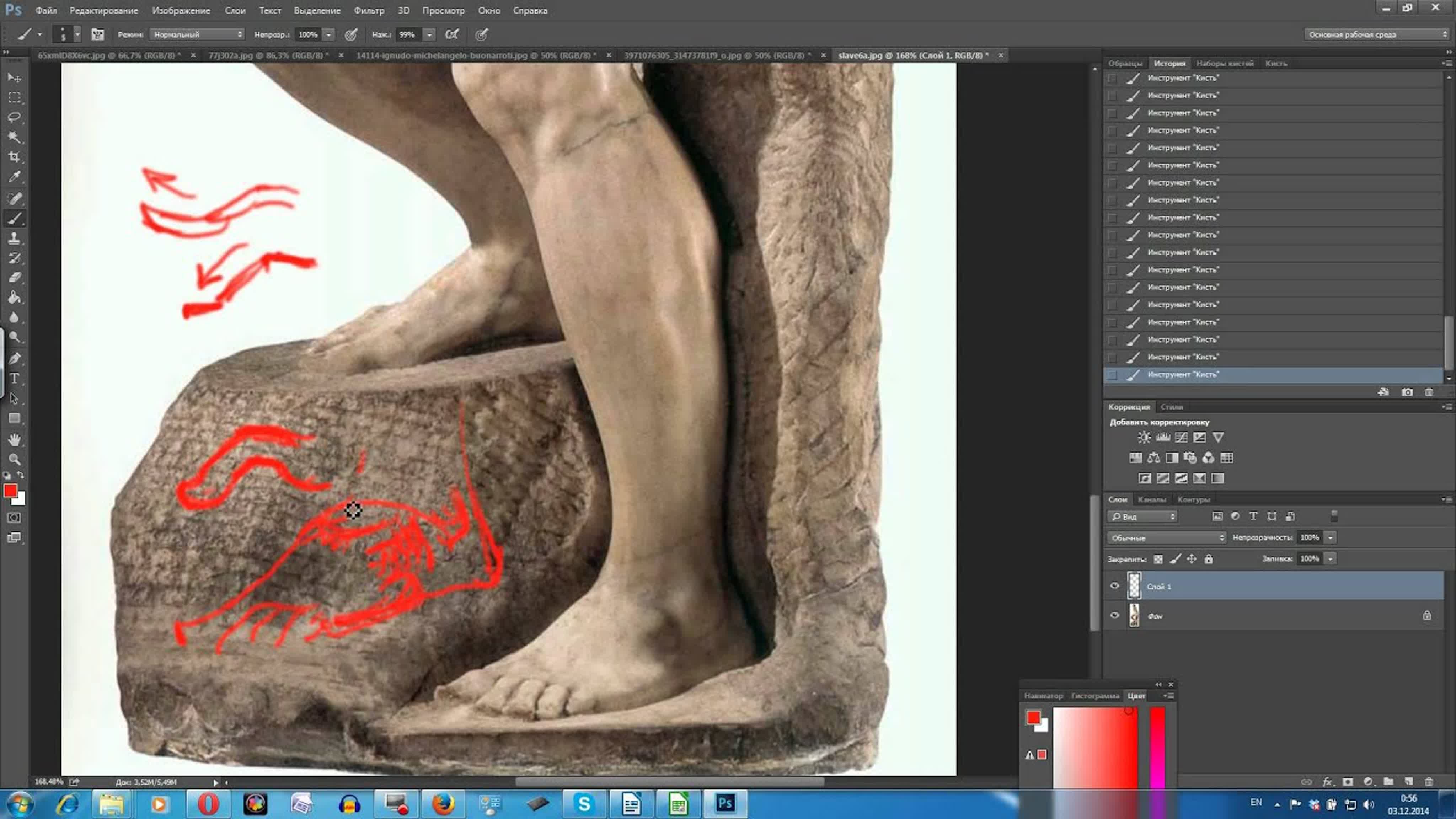The width and height of the screenshot is (1456, 819).
Task: Open layer blend mode Обычные dropdown
Action: click(x=1167, y=537)
